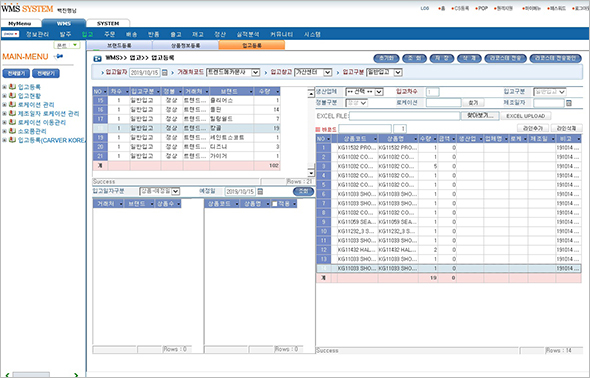Click book icon of 입고등록 tree item
590x378 pixels.
12,87
